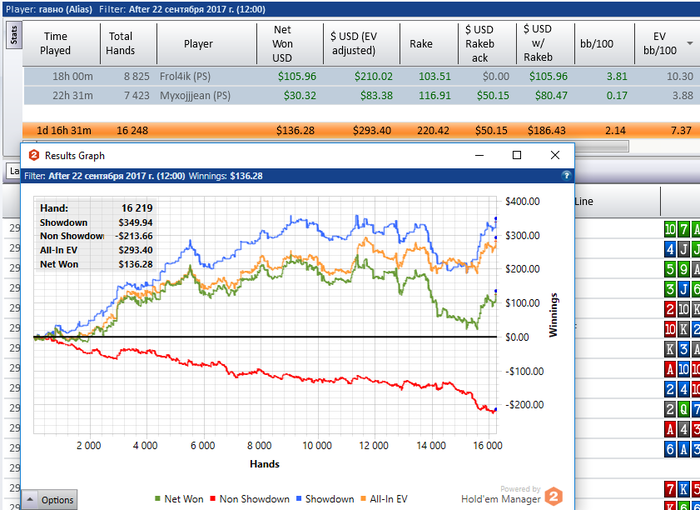Sort by Time Played column
The width and height of the screenshot is (700, 510).
click(55, 43)
